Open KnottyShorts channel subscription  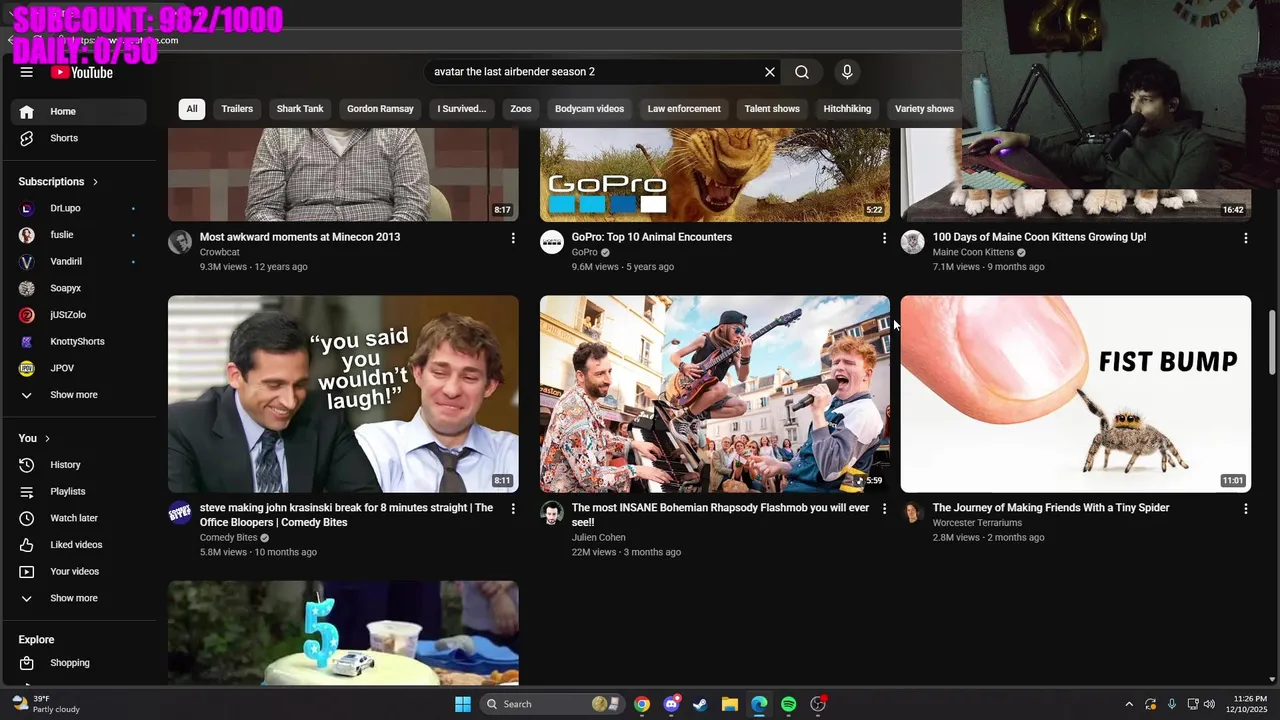(x=80, y=341)
